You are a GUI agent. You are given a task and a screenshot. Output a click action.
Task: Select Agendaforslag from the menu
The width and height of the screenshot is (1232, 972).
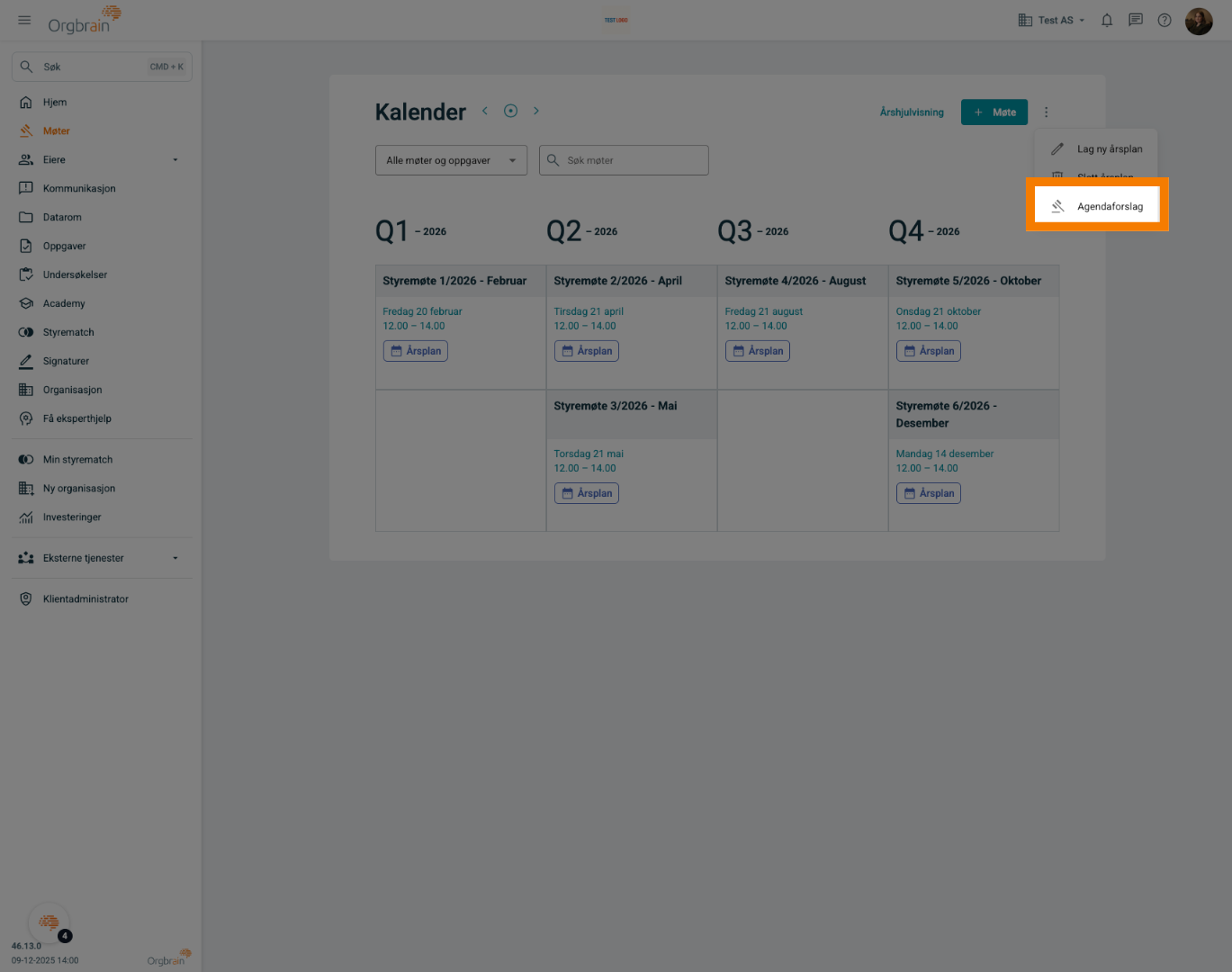1096,206
